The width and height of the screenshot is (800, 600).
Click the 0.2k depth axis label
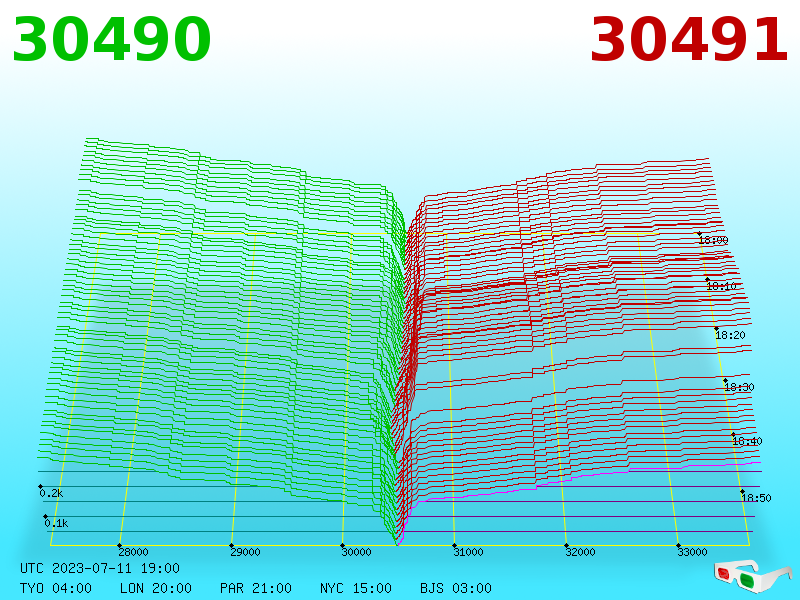click(x=51, y=493)
